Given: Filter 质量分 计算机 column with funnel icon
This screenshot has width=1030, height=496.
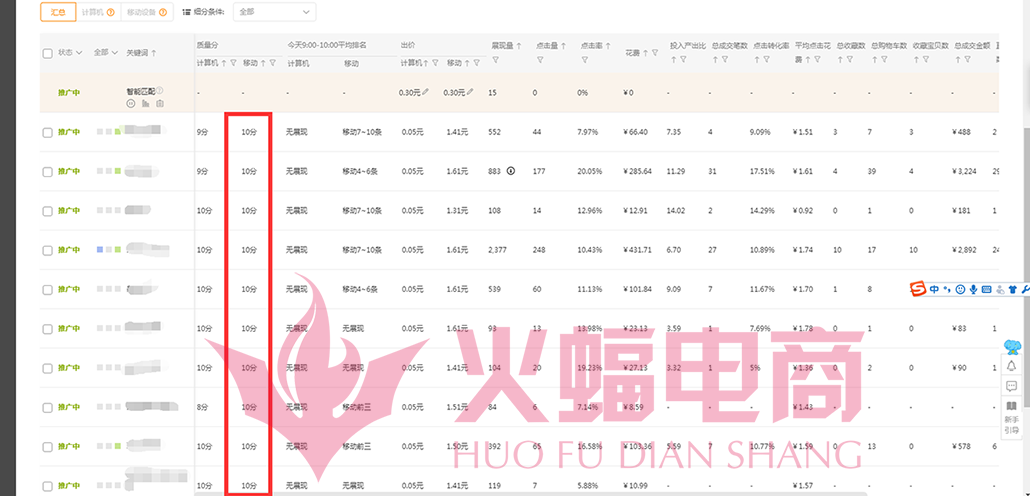Looking at the screenshot, I should coord(233,63).
